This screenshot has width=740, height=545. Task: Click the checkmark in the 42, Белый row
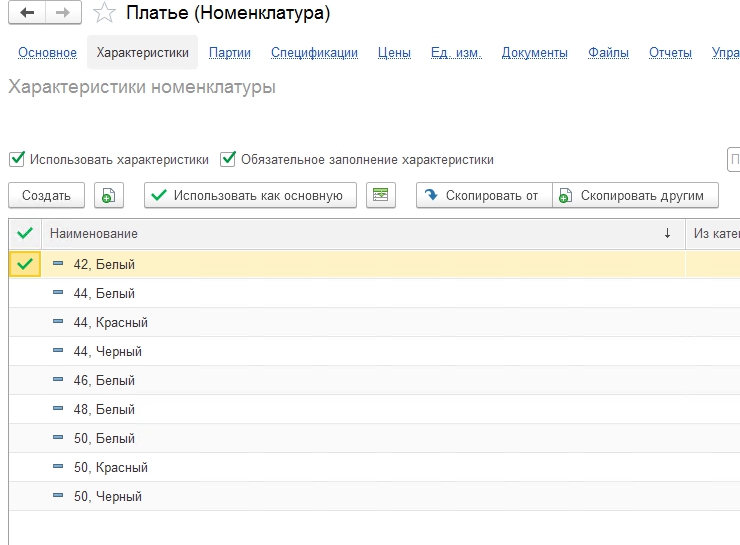click(25, 264)
